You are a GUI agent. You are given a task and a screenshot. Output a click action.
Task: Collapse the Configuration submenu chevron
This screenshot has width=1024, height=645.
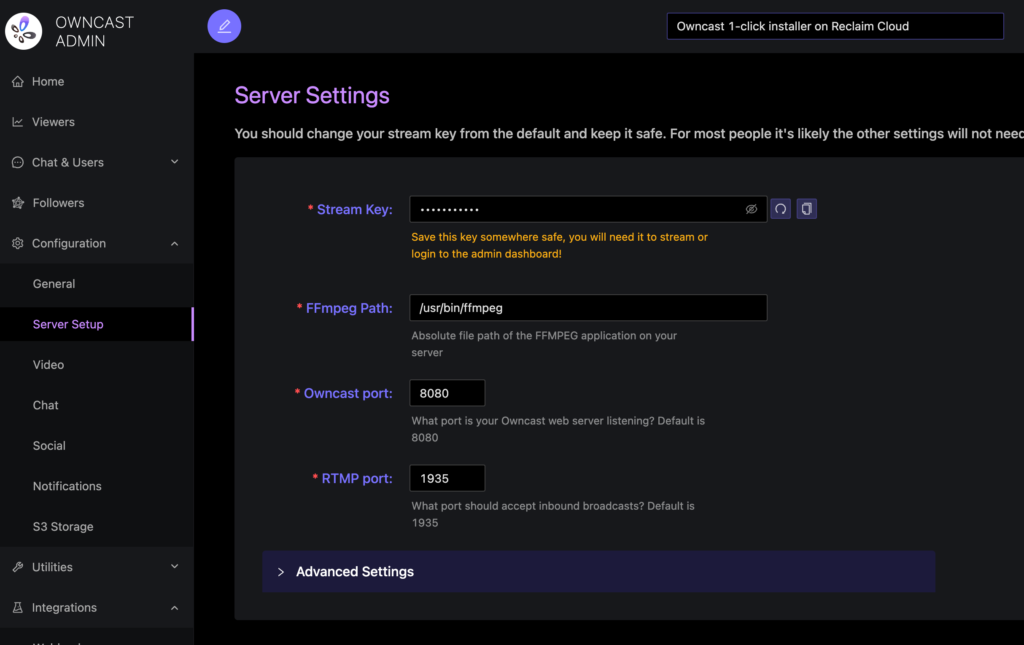[x=174, y=244]
